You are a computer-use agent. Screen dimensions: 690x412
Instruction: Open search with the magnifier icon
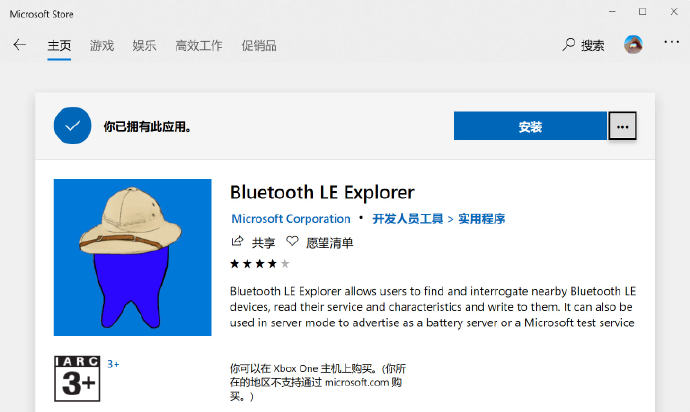(x=569, y=44)
